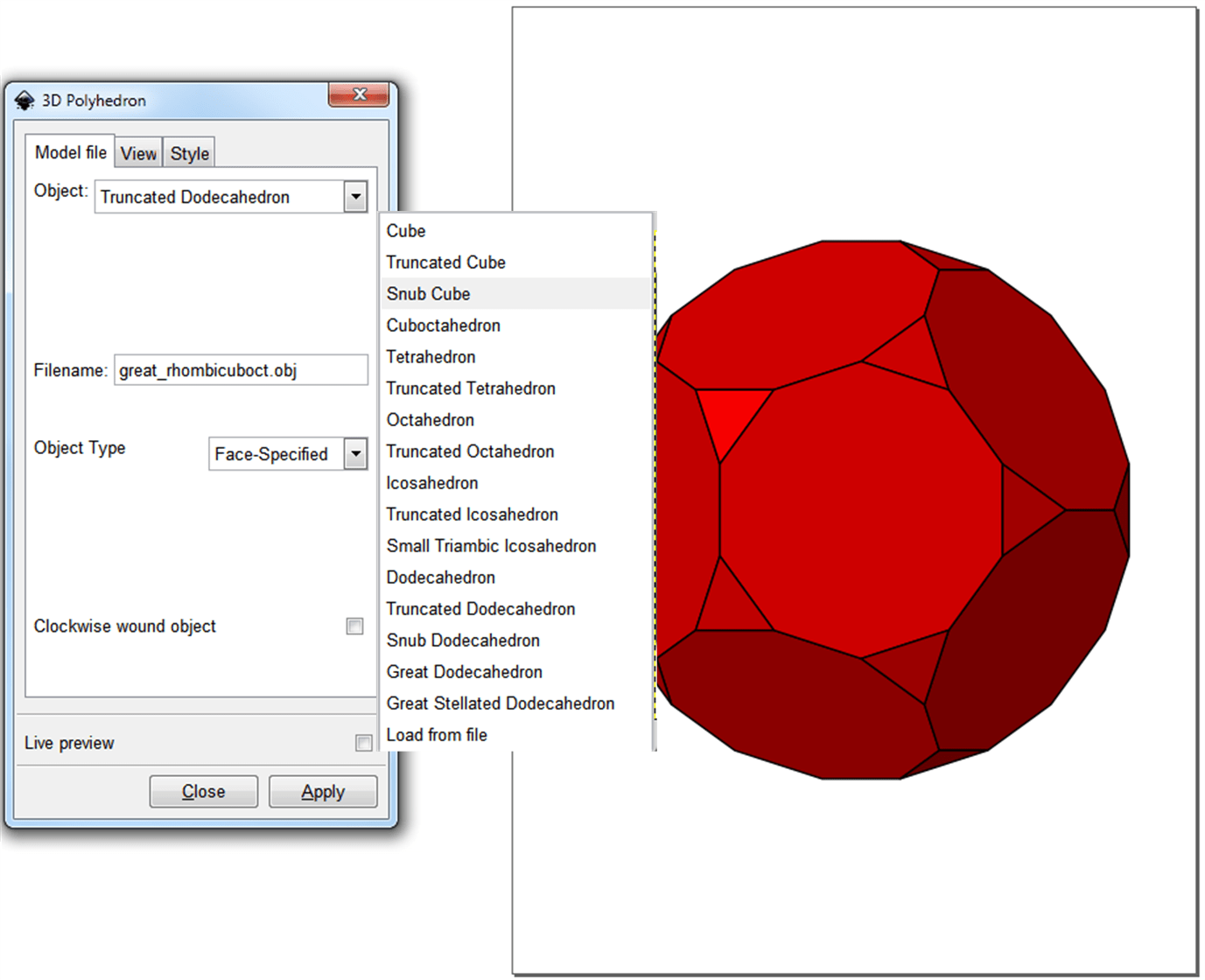
Task: Click the 3D Polyhedron title bar icon
Action: [x=25, y=100]
